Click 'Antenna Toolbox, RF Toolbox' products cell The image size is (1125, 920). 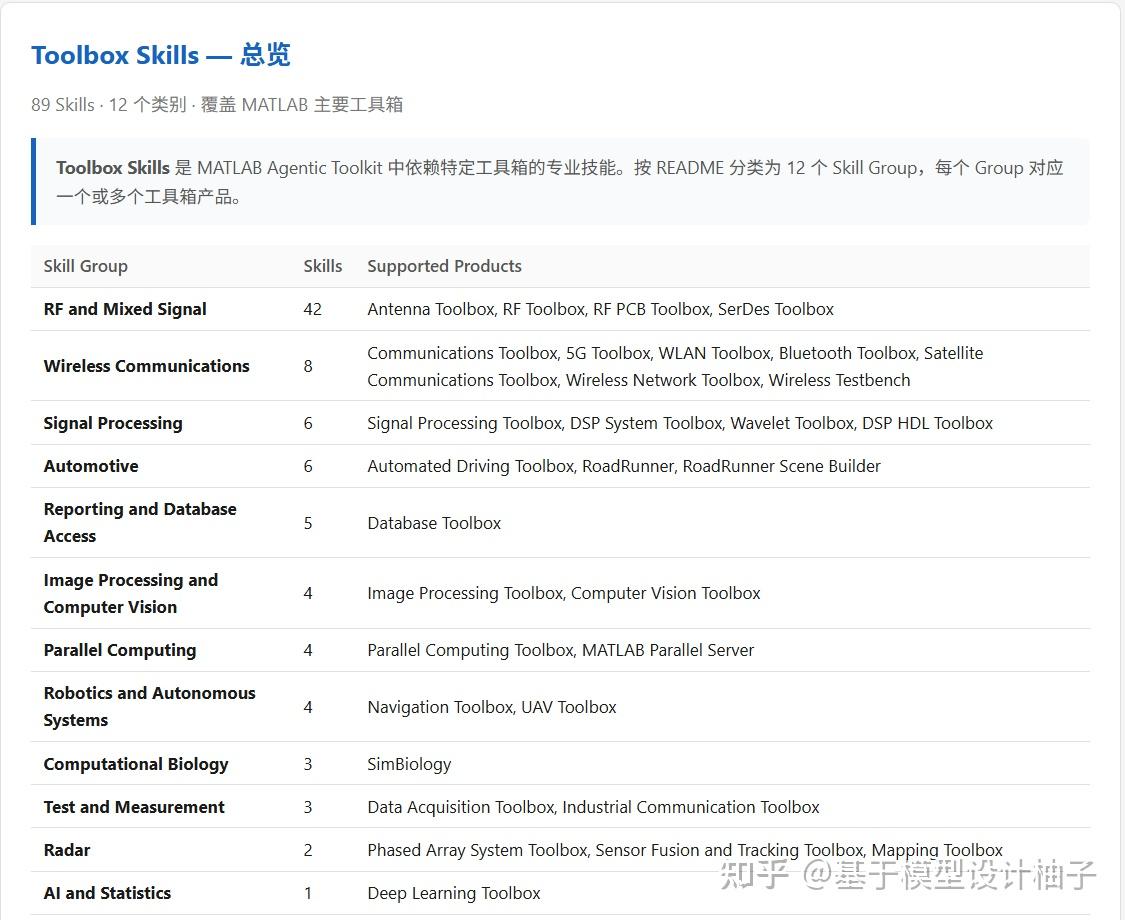coord(601,309)
